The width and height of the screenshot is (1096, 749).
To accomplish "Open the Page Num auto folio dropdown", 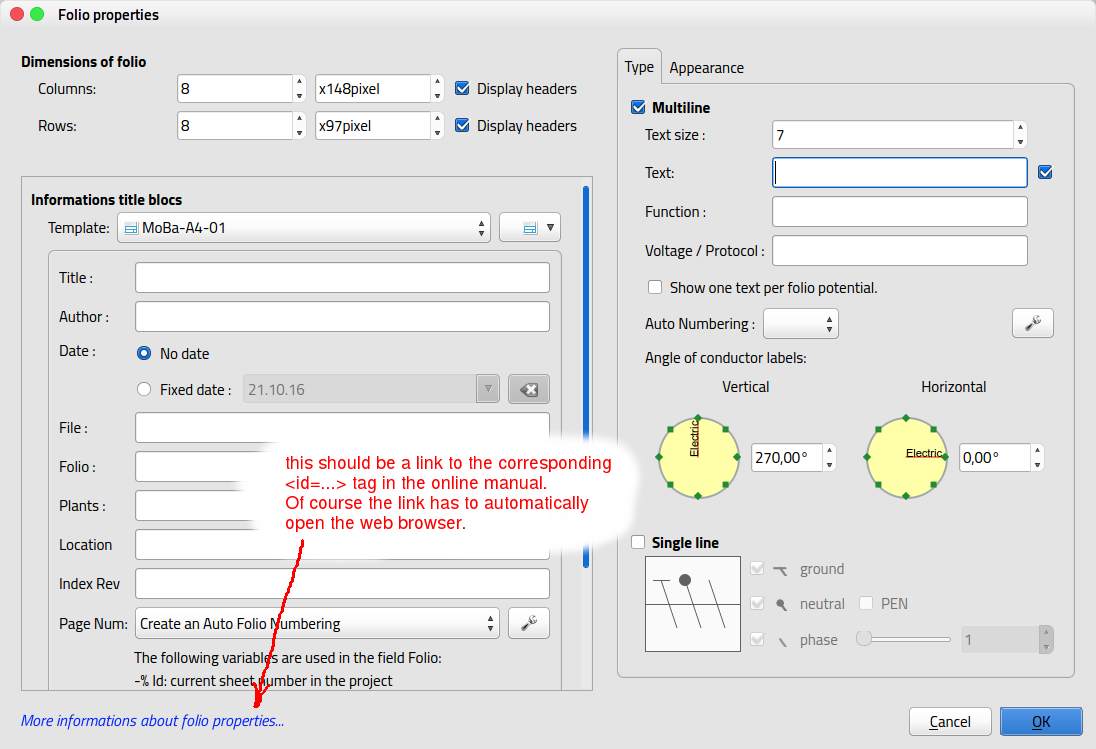I will click(317, 623).
